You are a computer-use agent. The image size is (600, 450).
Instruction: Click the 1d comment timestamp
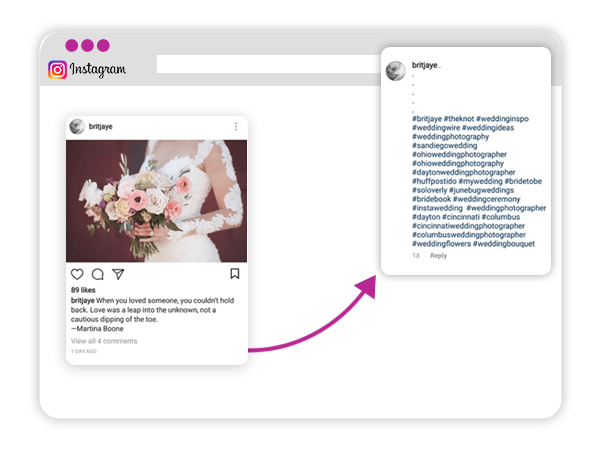click(416, 256)
